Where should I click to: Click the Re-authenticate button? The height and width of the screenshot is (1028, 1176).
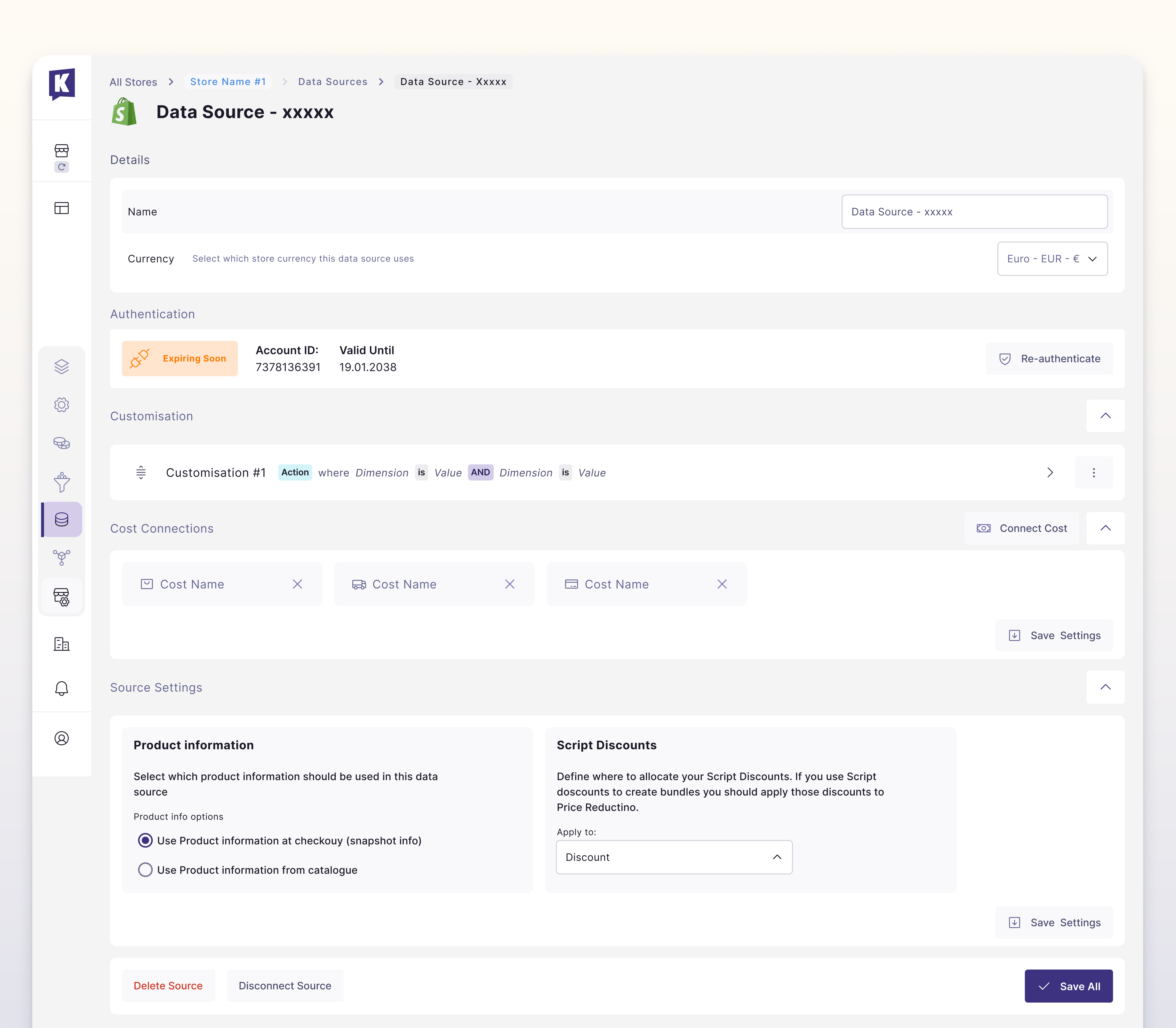1049,359
